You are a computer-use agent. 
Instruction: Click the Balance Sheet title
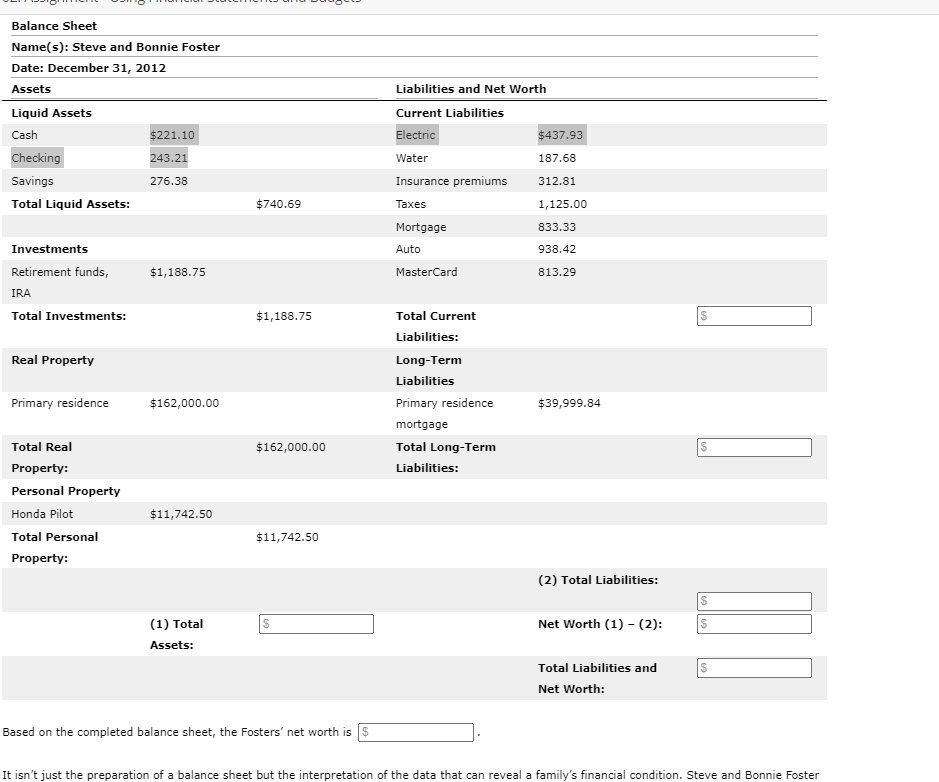pos(54,26)
